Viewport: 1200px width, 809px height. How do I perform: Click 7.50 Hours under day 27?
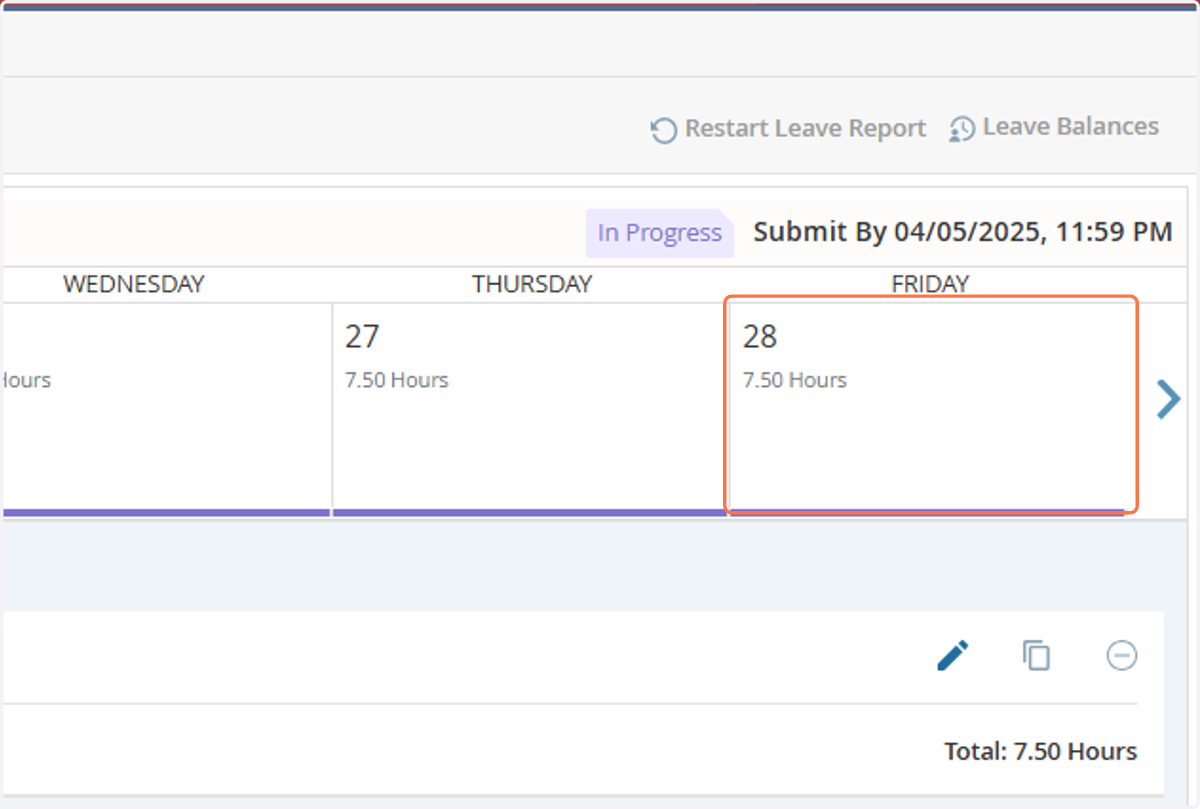397,380
